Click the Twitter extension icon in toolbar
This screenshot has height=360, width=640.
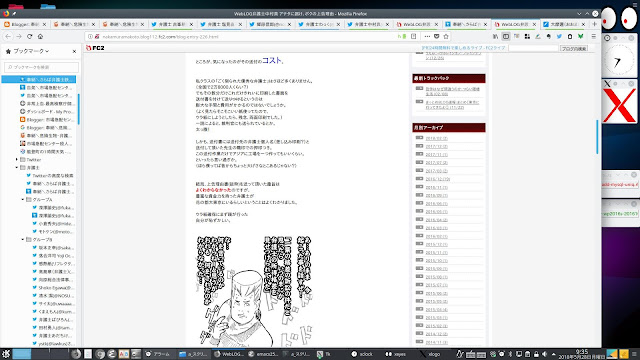tap(559, 36)
